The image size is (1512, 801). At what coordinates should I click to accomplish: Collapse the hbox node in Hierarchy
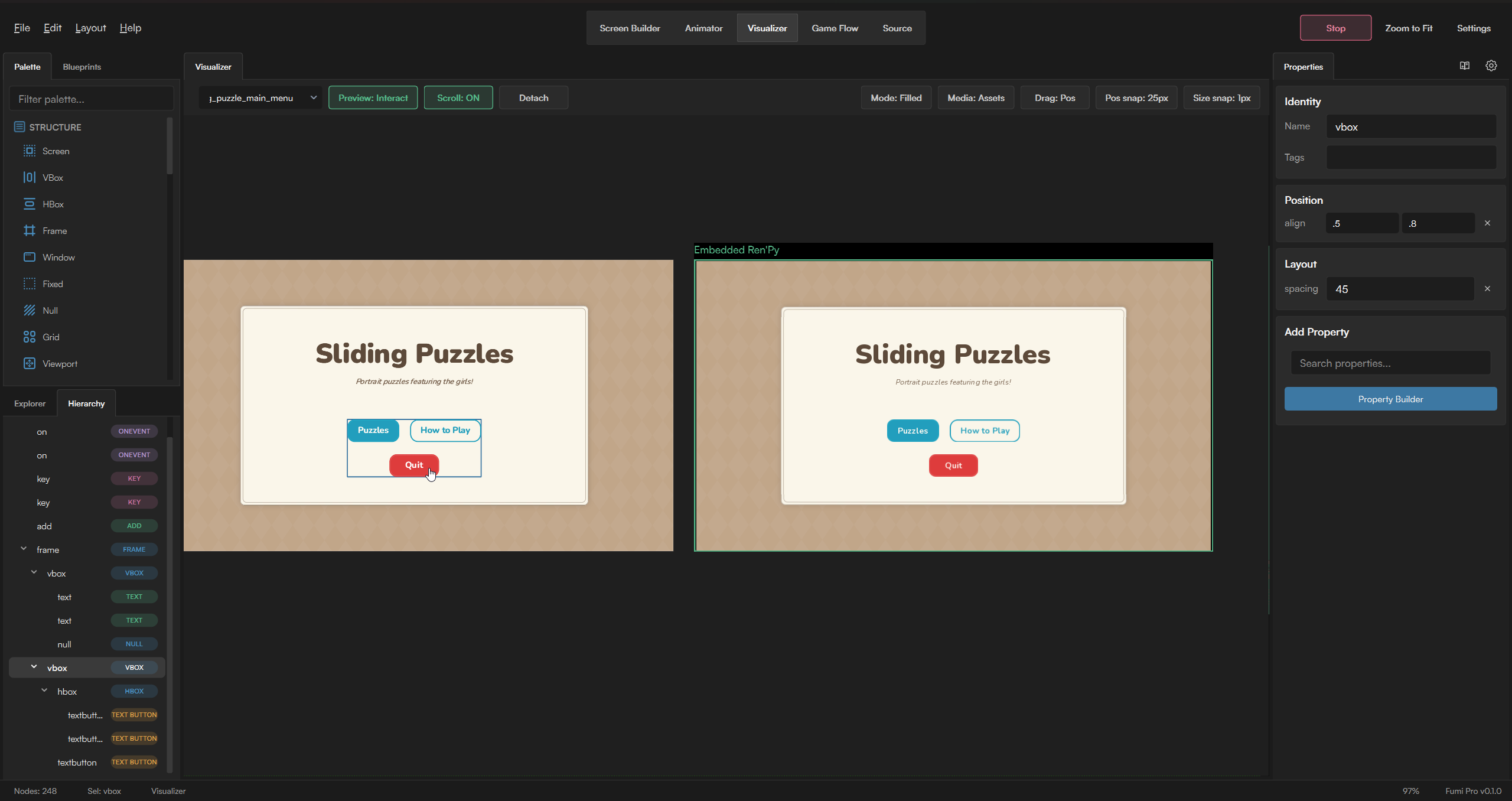click(x=44, y=691)
